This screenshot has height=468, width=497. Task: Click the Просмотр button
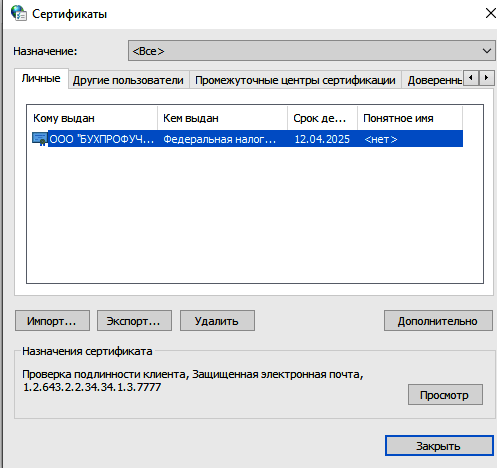[445, 395]
